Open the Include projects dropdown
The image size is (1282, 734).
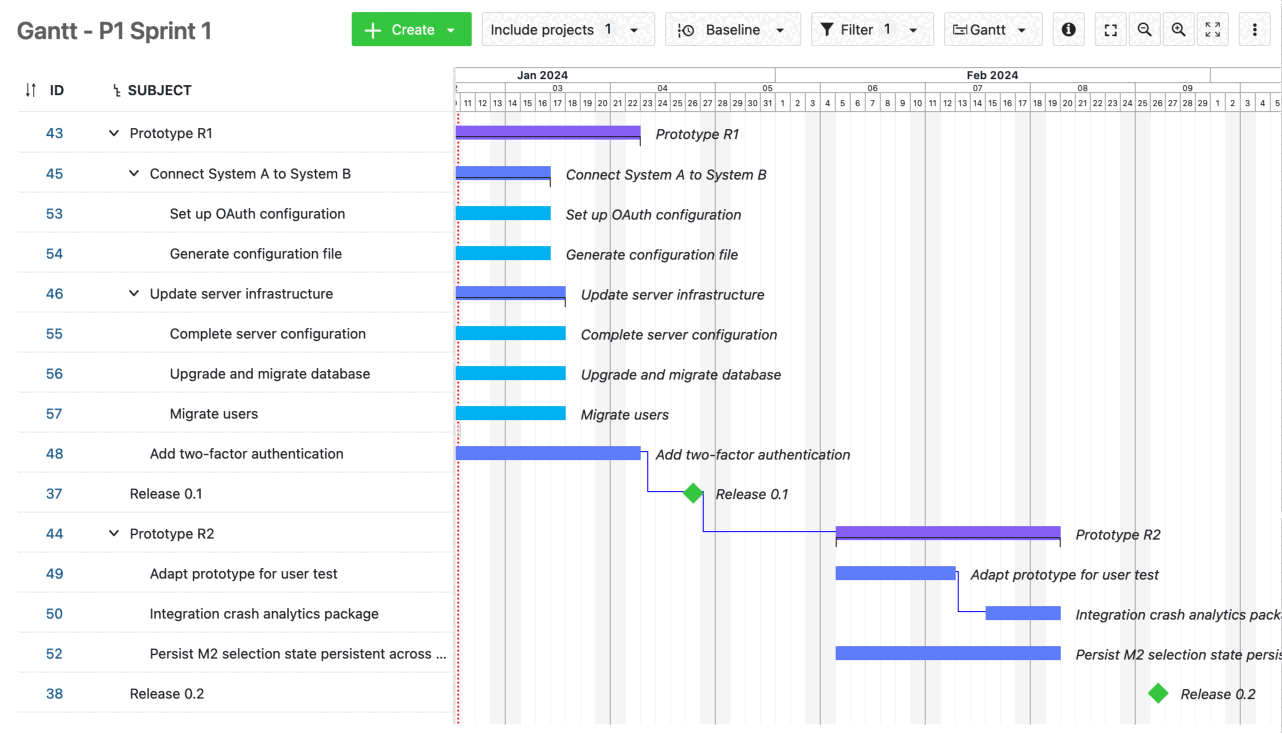[x=568, y=29]
